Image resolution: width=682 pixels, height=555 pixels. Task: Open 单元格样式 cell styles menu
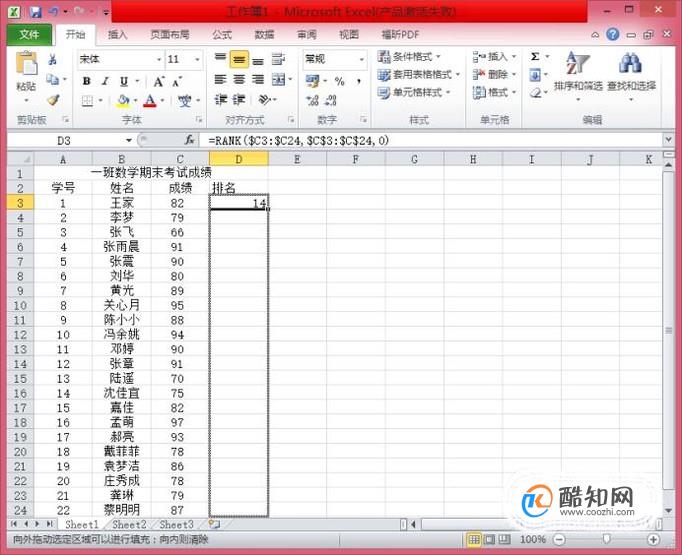(x=414, y=93)
